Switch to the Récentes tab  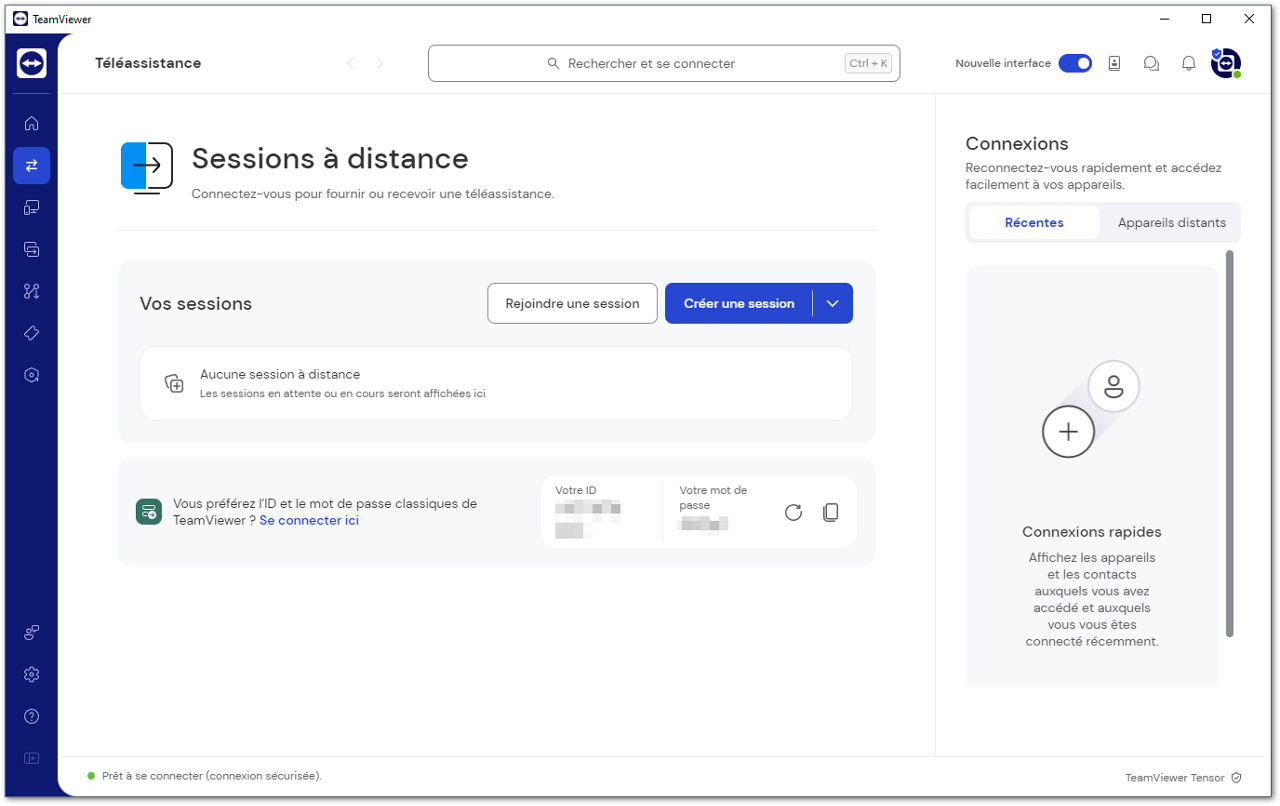pyautogui.click(x=1034, y=223)
